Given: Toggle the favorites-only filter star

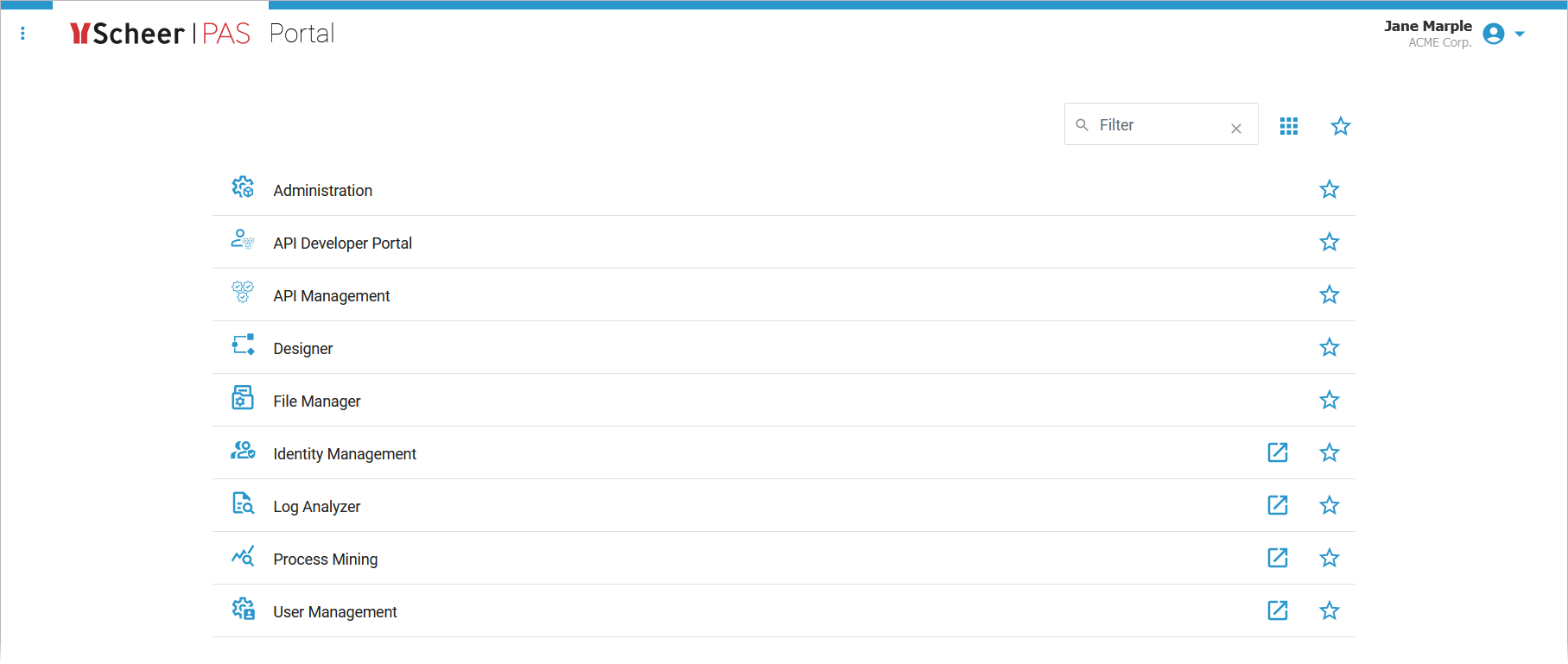Looking at the screenshot, I should pos(1341,126).
